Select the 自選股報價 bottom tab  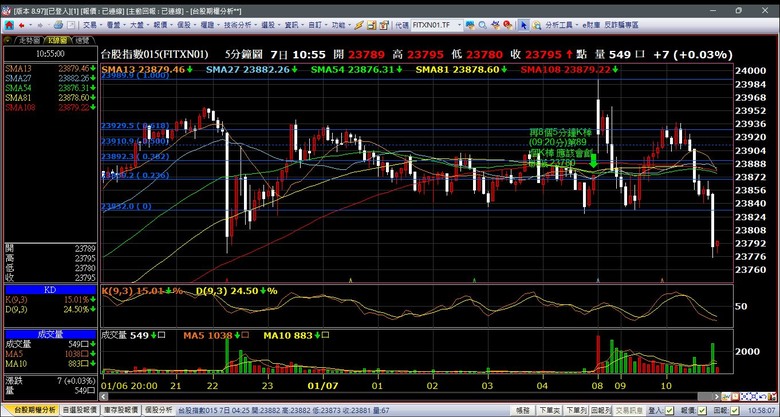pos(80,410)
